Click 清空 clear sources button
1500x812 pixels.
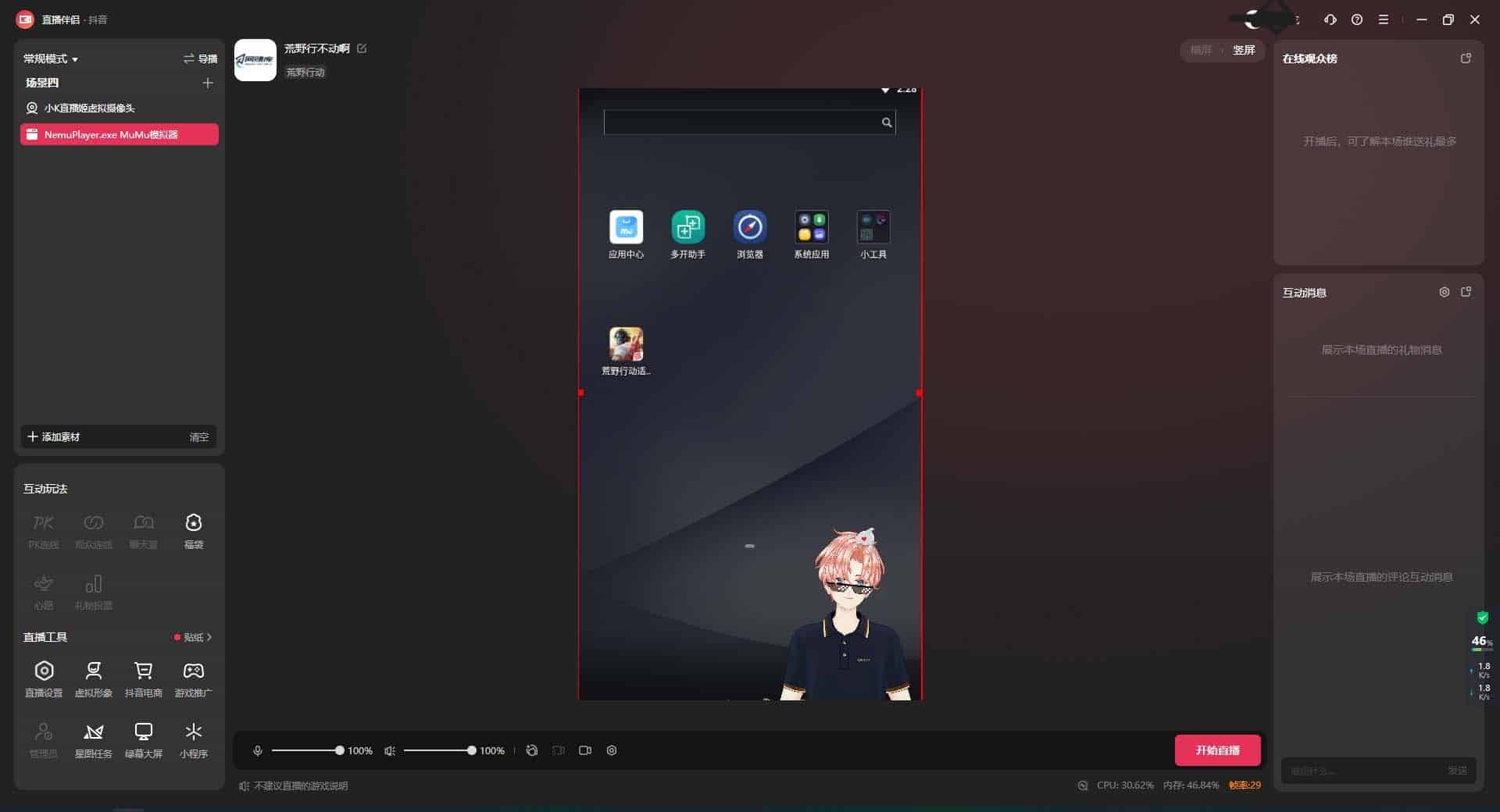(199, 437)
